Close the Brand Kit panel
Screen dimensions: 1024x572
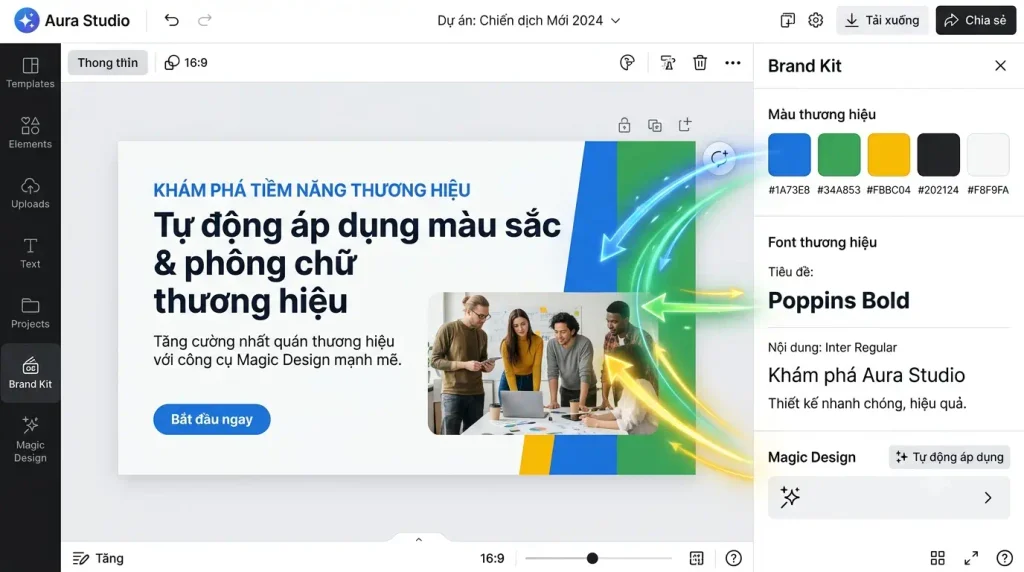pyautogui.click(x=1000, y=65)
